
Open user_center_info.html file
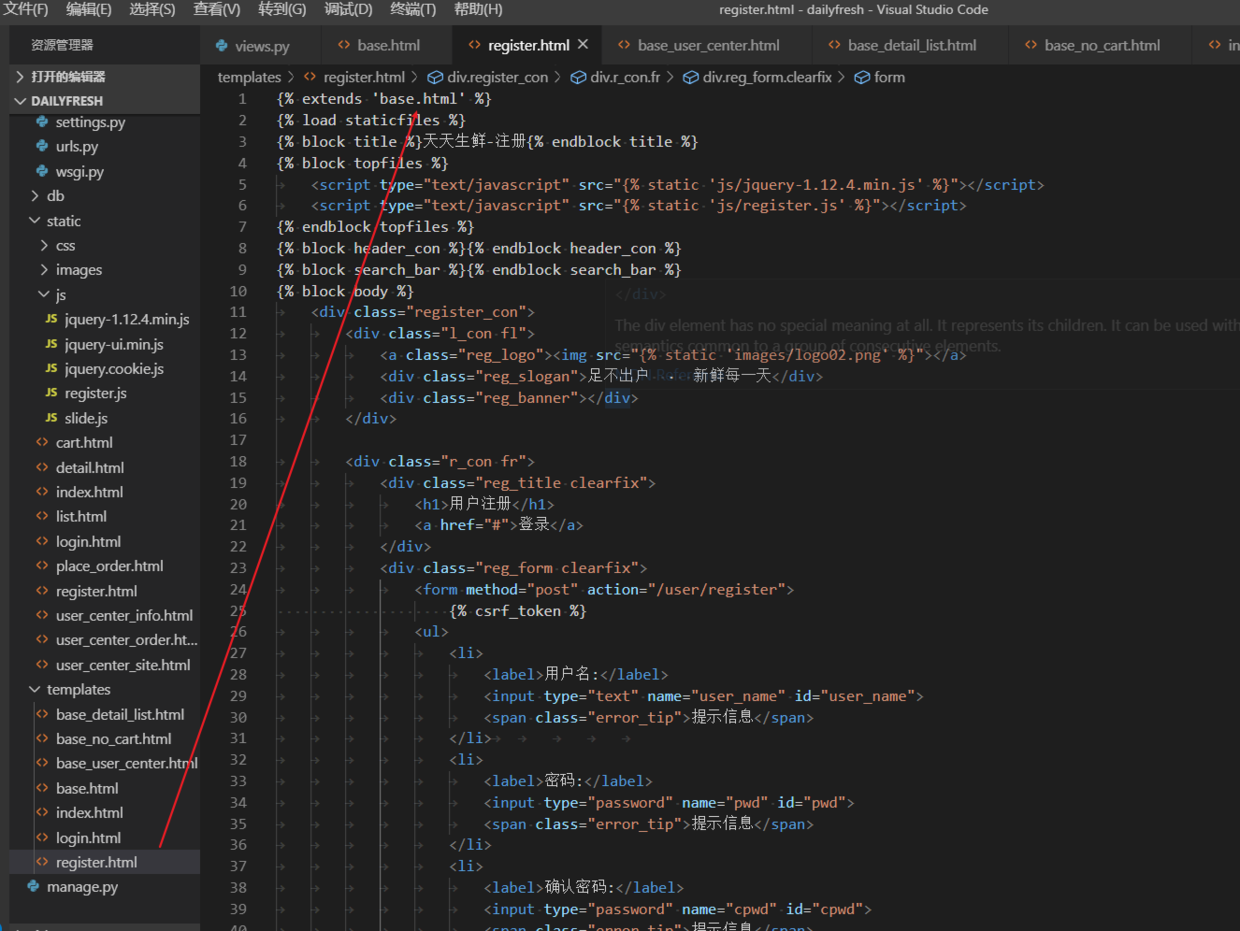pos(104,615)
